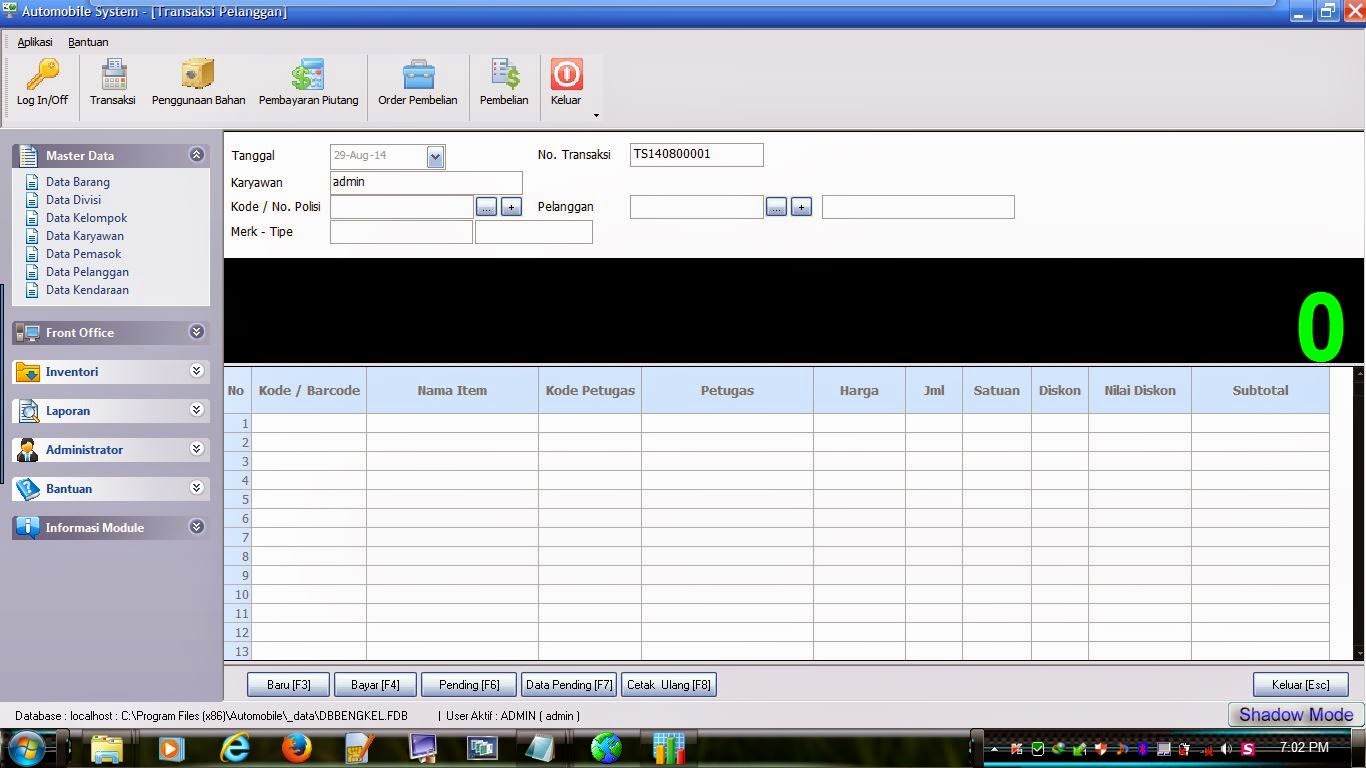Expand the Administrator panel
The height and width of the screenshot is (768, 1366).
tap(197, 449)
